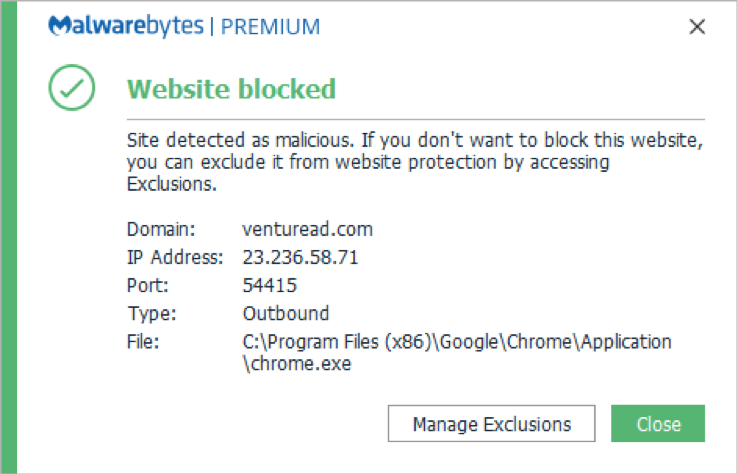Click the word Exclusions in the description
The height and width of the screenshot is (474, 737).
[x=172, y=184]
